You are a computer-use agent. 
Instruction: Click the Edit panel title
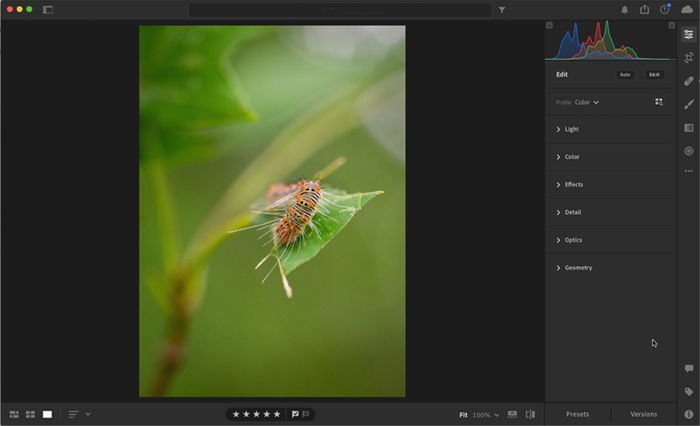(x=562, y=75)
